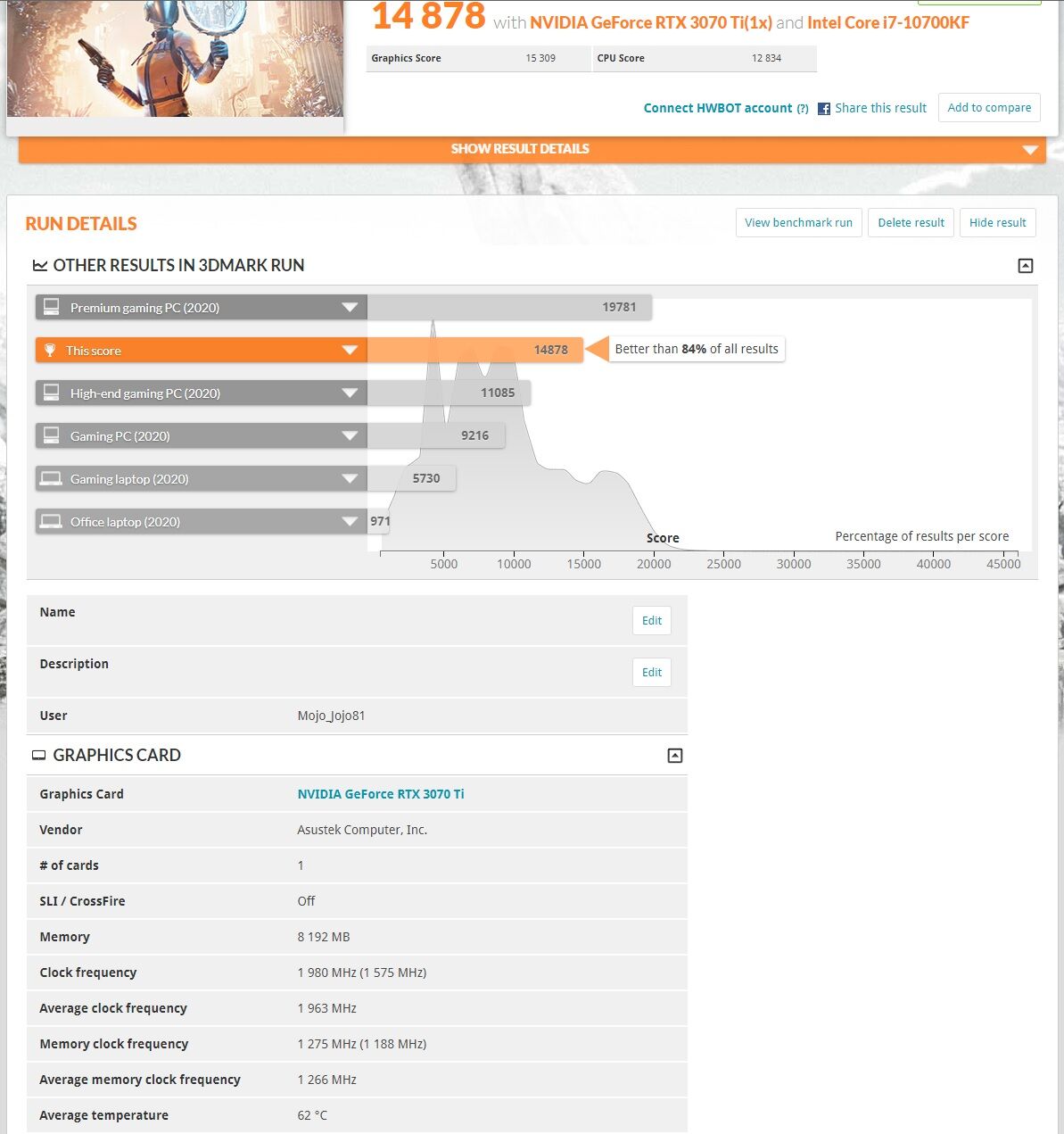
Task: Open the View benchmark run button
Action: pos(798,223)
